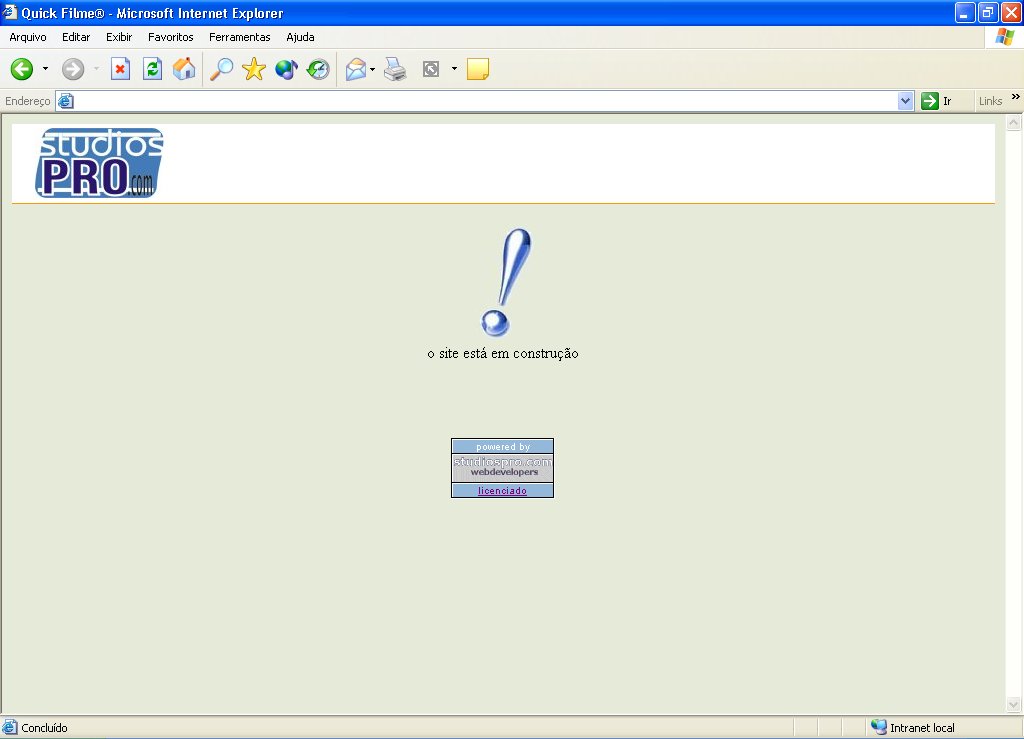Screen dimensions: 1024x739
Task: Open Favorites star panel
Action: coord(254,69)
